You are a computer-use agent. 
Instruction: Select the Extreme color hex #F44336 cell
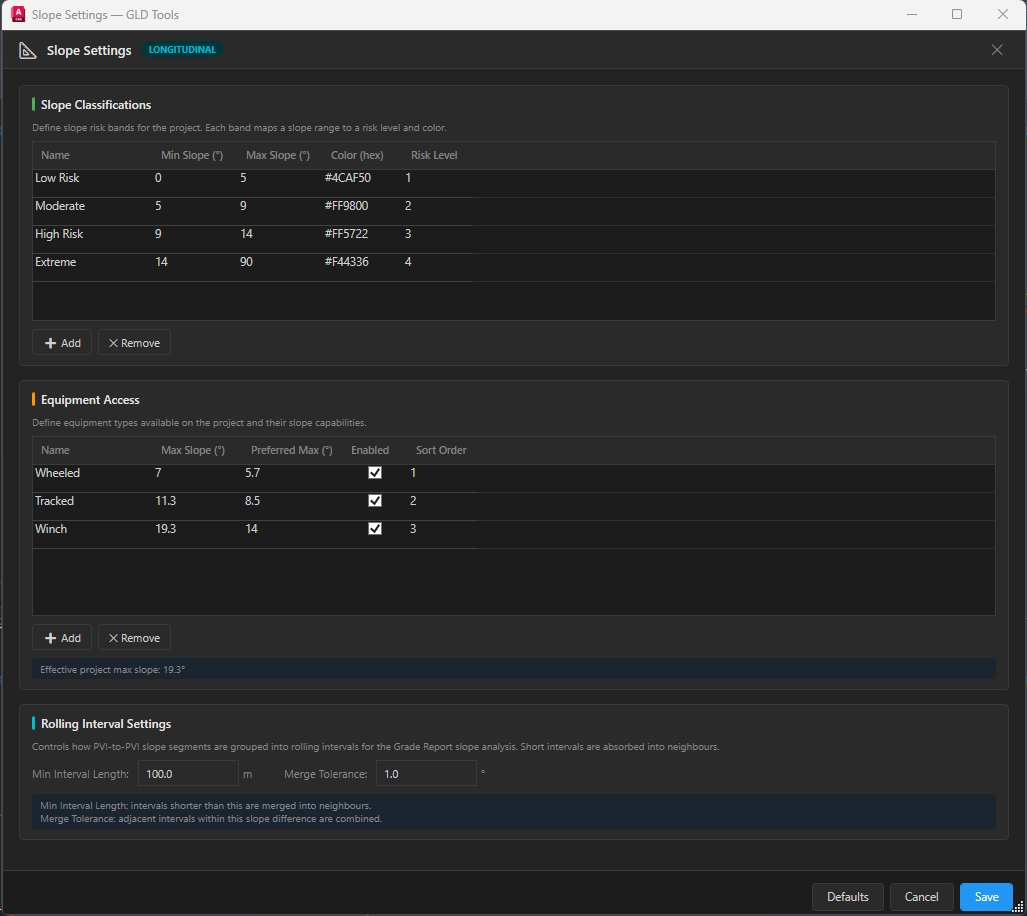coord(348,262)
